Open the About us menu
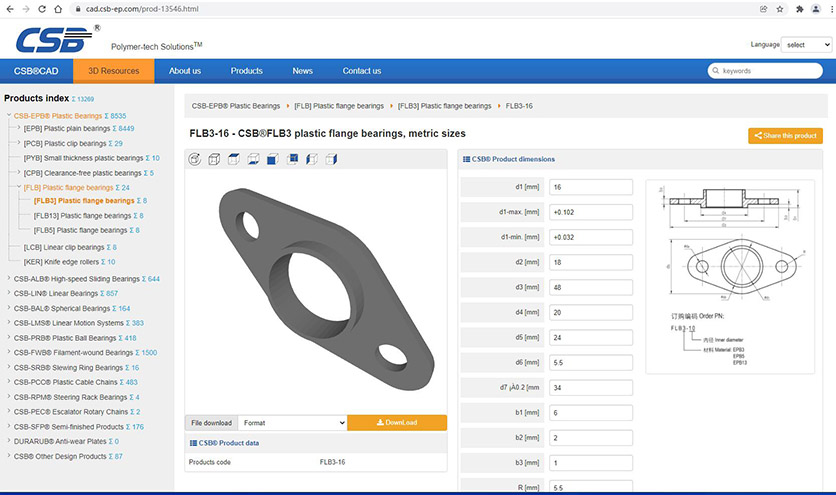 (x=185, y=71)
